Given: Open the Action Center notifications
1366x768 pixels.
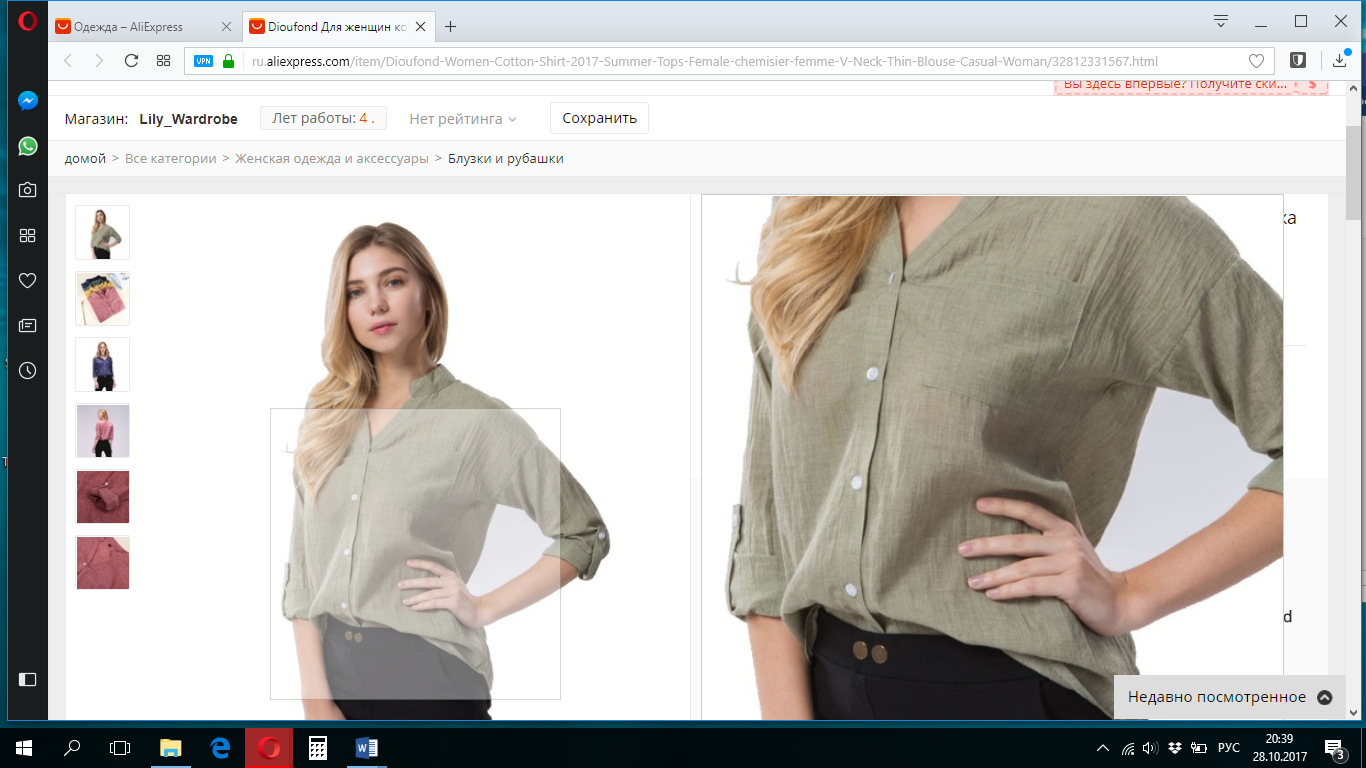Looking at the screenshot, I should pyautogui.click(x=1334, y=748).
